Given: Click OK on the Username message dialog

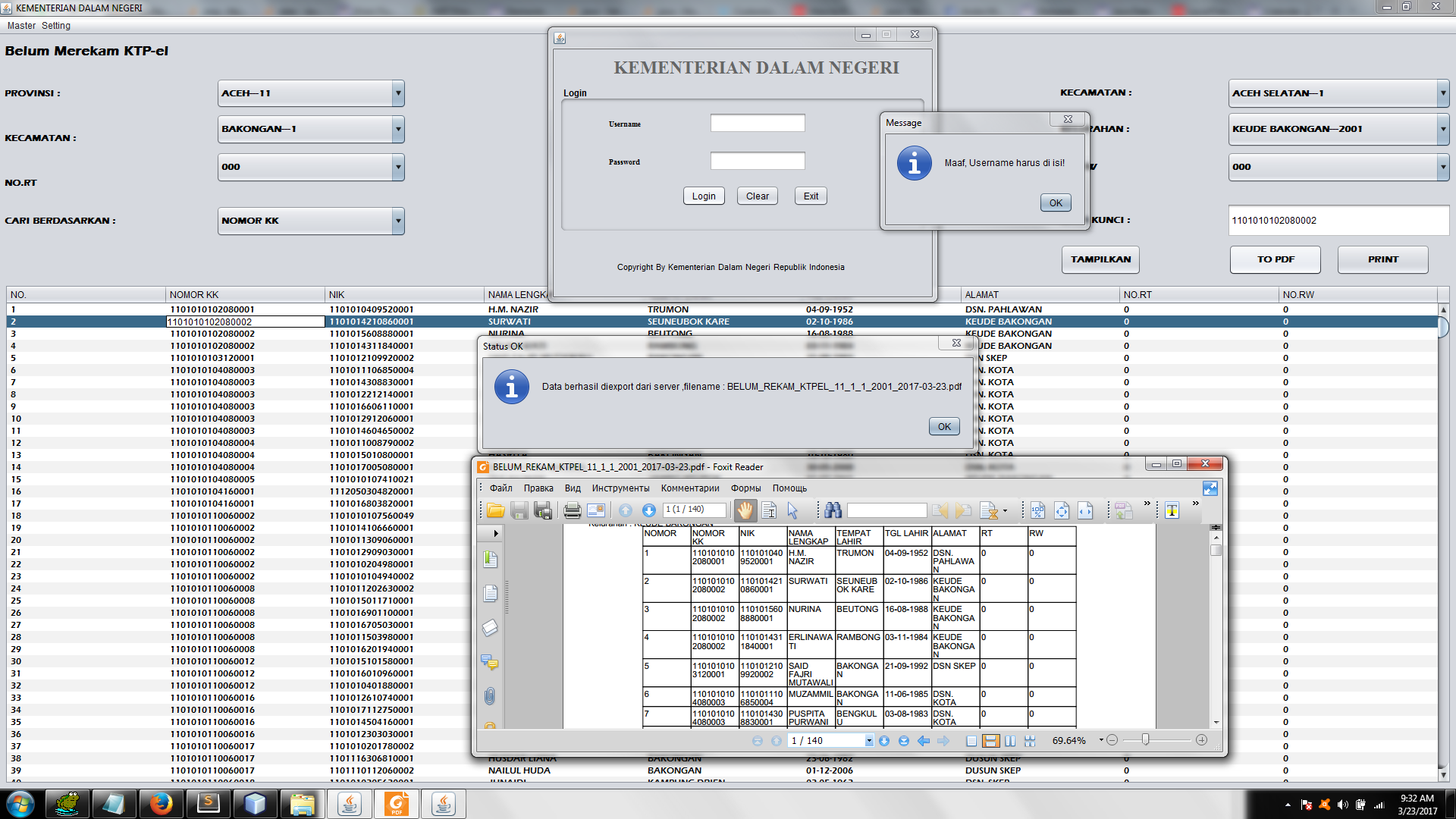Looking at the screenshot, I should pyautogui.click(x=1055, y=203).
